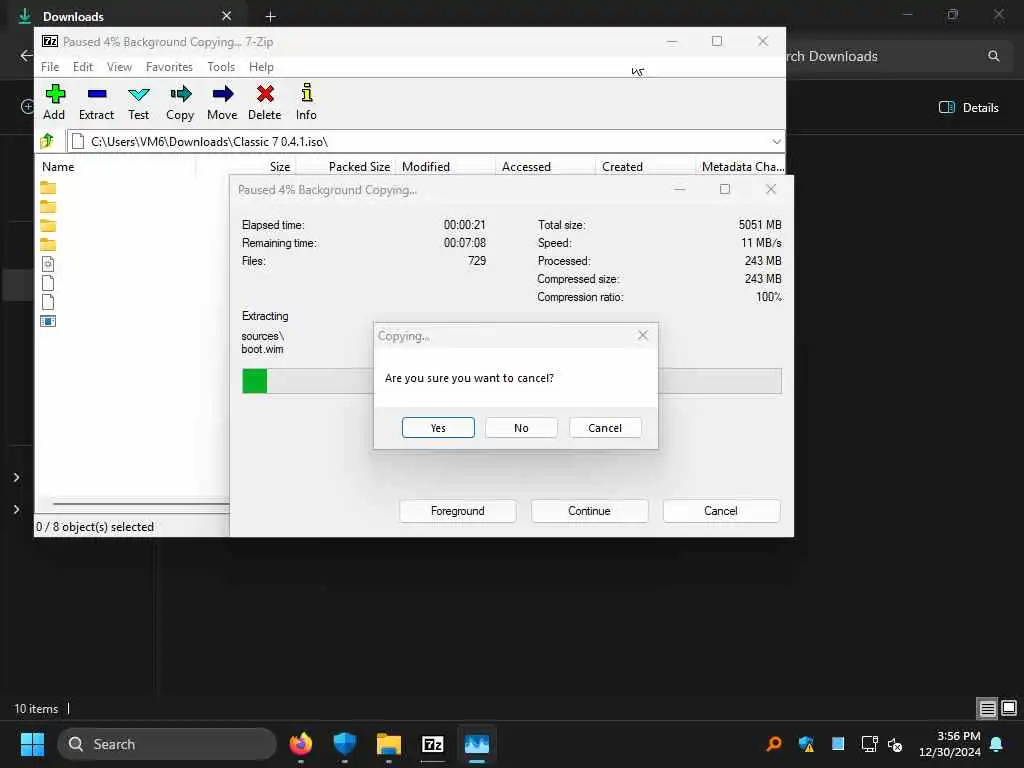Close the Downloads Explorer tab
1024x768 pixels.
226,16
